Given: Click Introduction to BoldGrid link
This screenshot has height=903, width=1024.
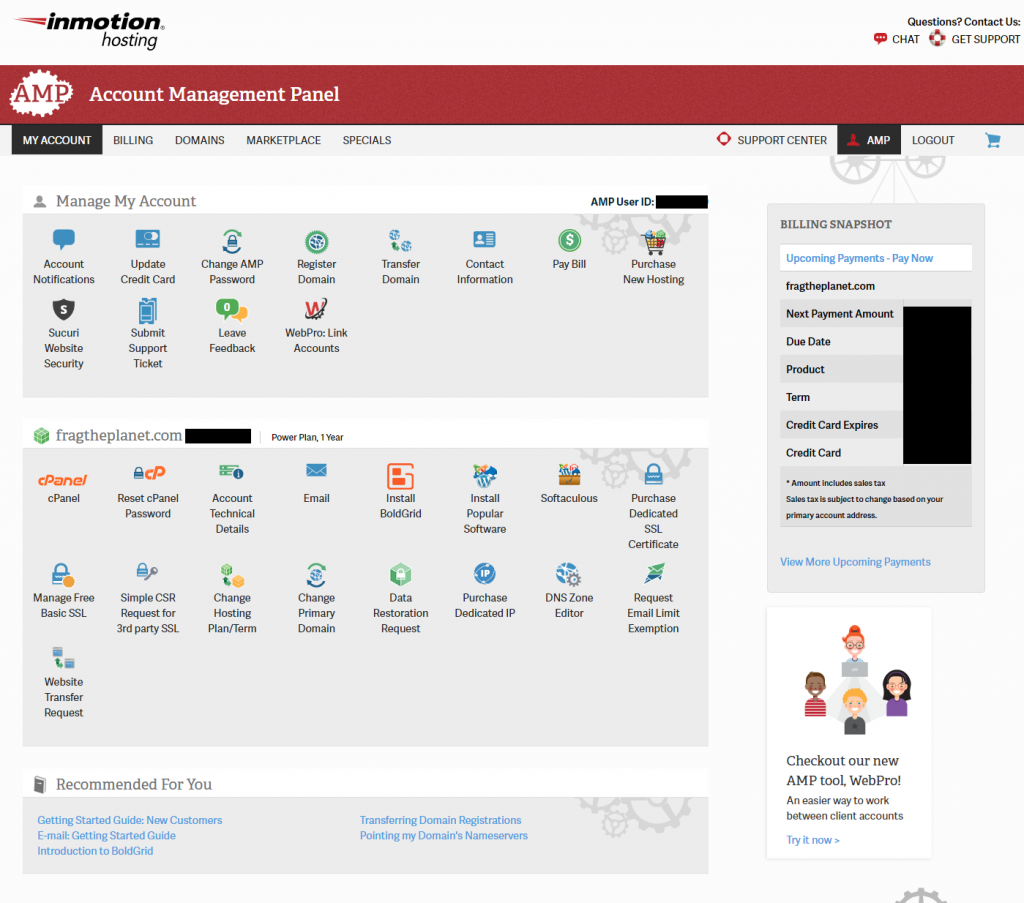Looking at the screenshot, I should 95,851.
